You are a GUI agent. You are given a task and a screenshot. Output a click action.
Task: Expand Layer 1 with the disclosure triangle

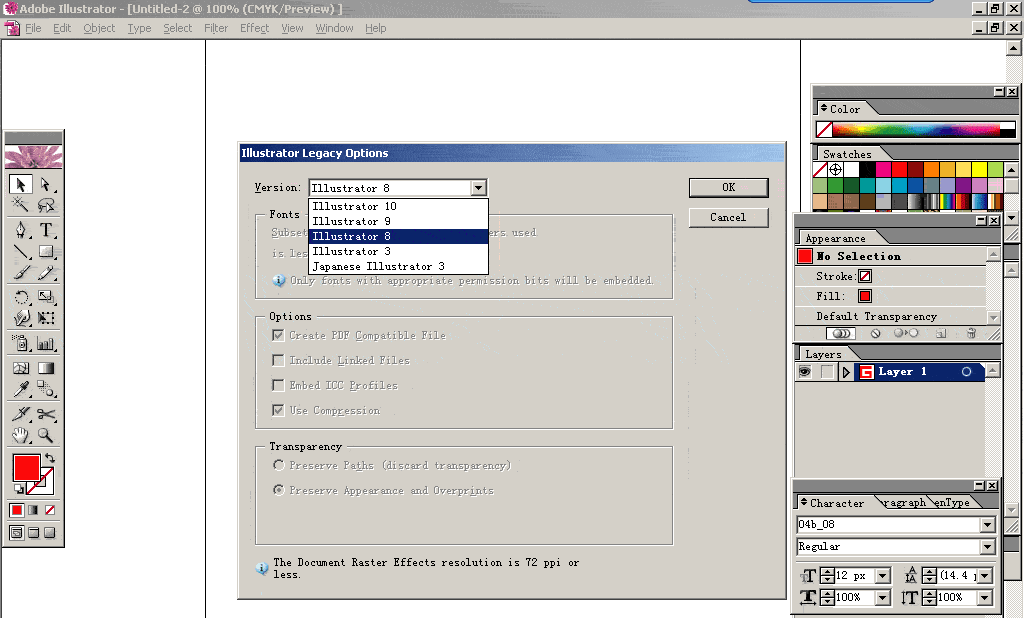coord(846,372)
